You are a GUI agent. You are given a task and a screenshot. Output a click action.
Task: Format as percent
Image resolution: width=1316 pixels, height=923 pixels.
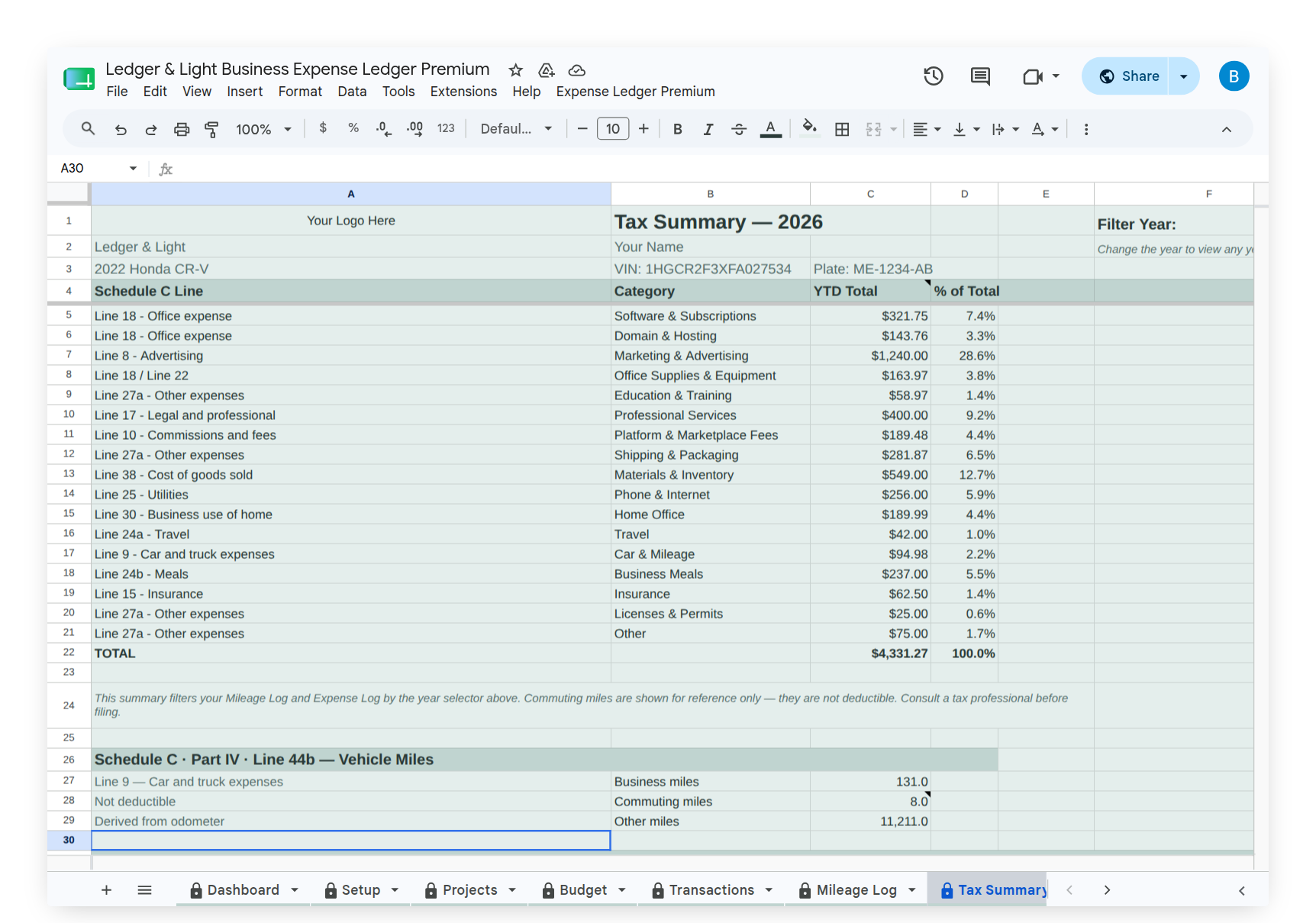[x=353, y=128]
